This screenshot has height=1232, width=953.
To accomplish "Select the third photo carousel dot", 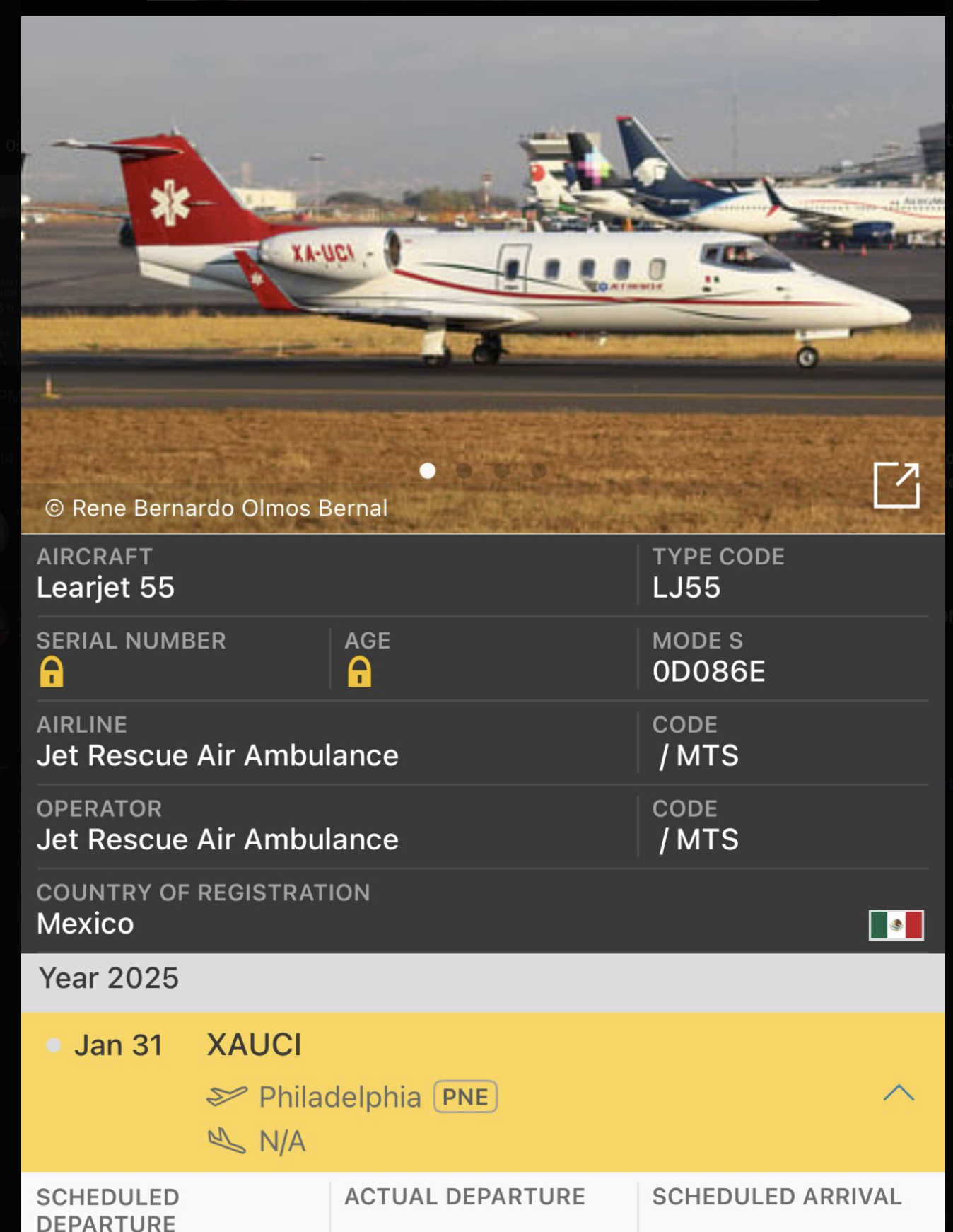I will [502, 470].
